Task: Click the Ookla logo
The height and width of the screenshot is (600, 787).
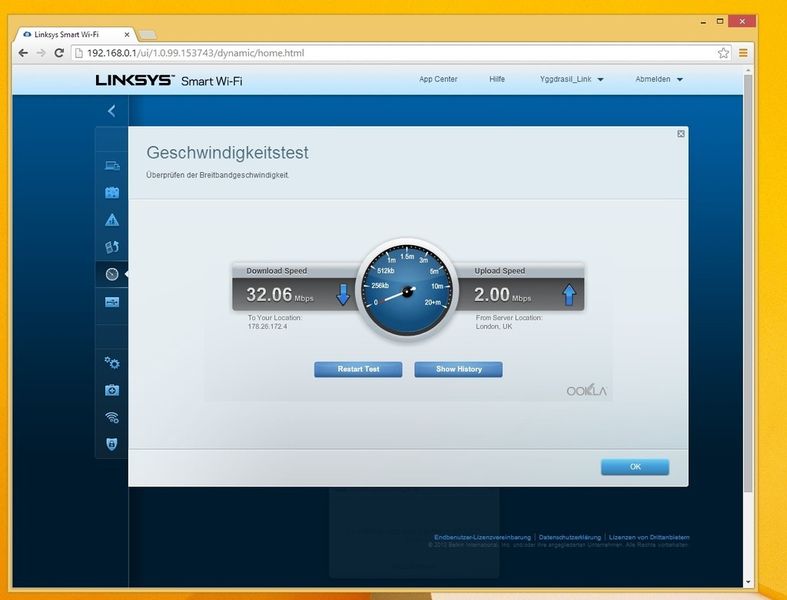Action: (x=586, y=391)
